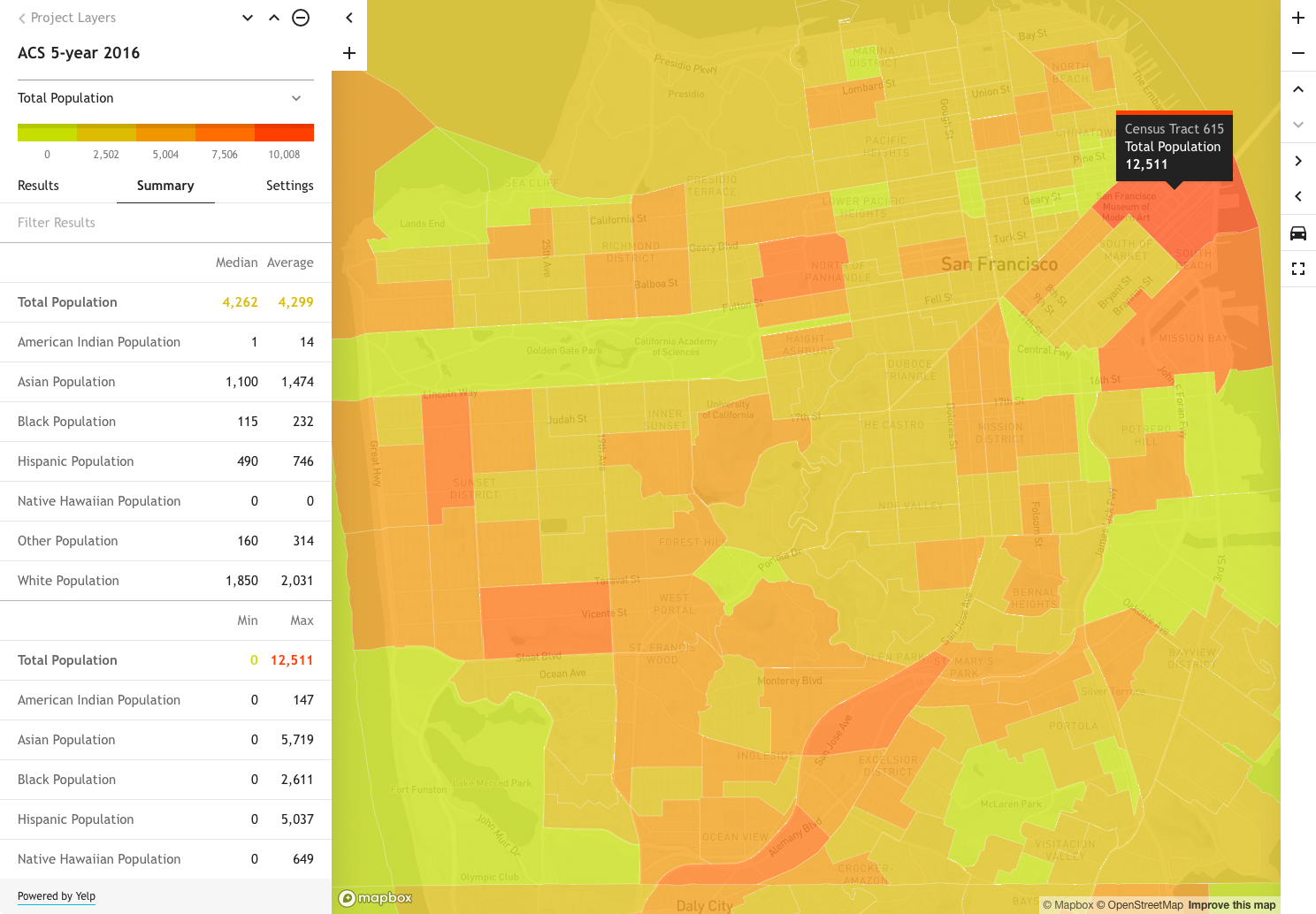Image resolution: width=1316 pixels, height=914 pixels.
Task: Remove layer with circled minus icon
Action: 301,18
